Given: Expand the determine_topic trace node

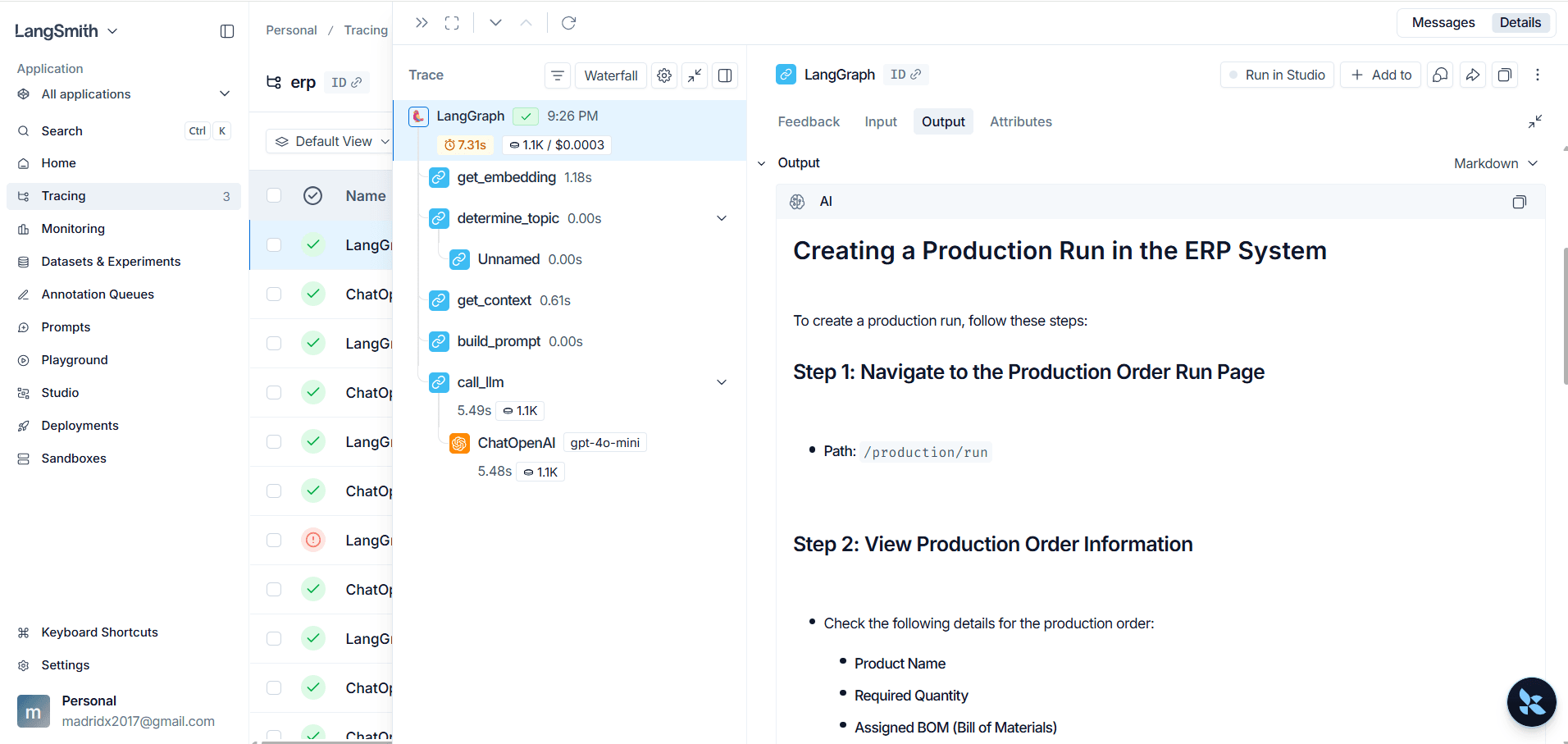Looking at the screenshot, I should pyautogui.click(x=721, y=217).
